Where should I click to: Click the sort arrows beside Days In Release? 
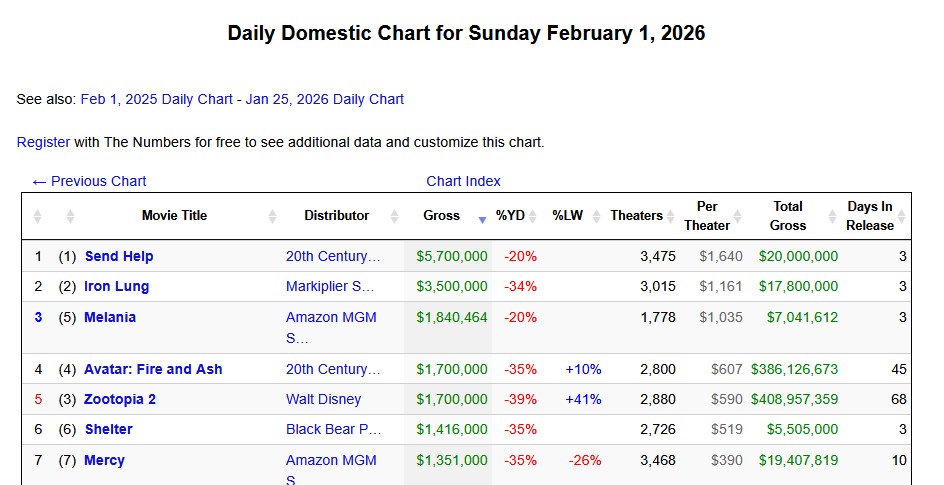point(901,216)
